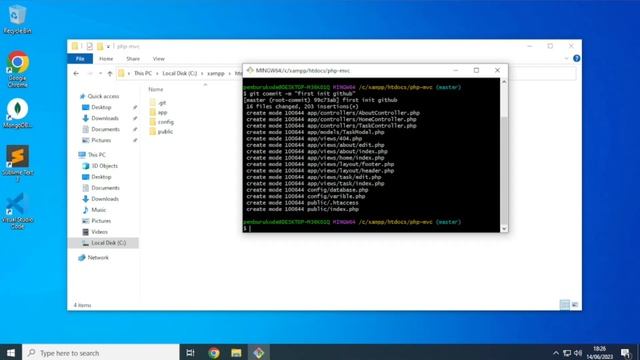The height and width of the screenshot is (360, 640).
Task: Switch to Git Bash on the taskbar
Action: (258, 353)
